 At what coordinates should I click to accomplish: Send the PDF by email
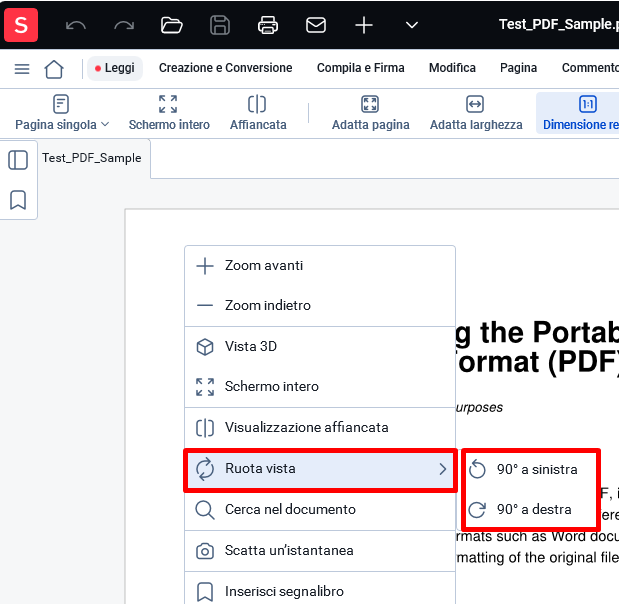pyautogui.click(x=316, y=25)
